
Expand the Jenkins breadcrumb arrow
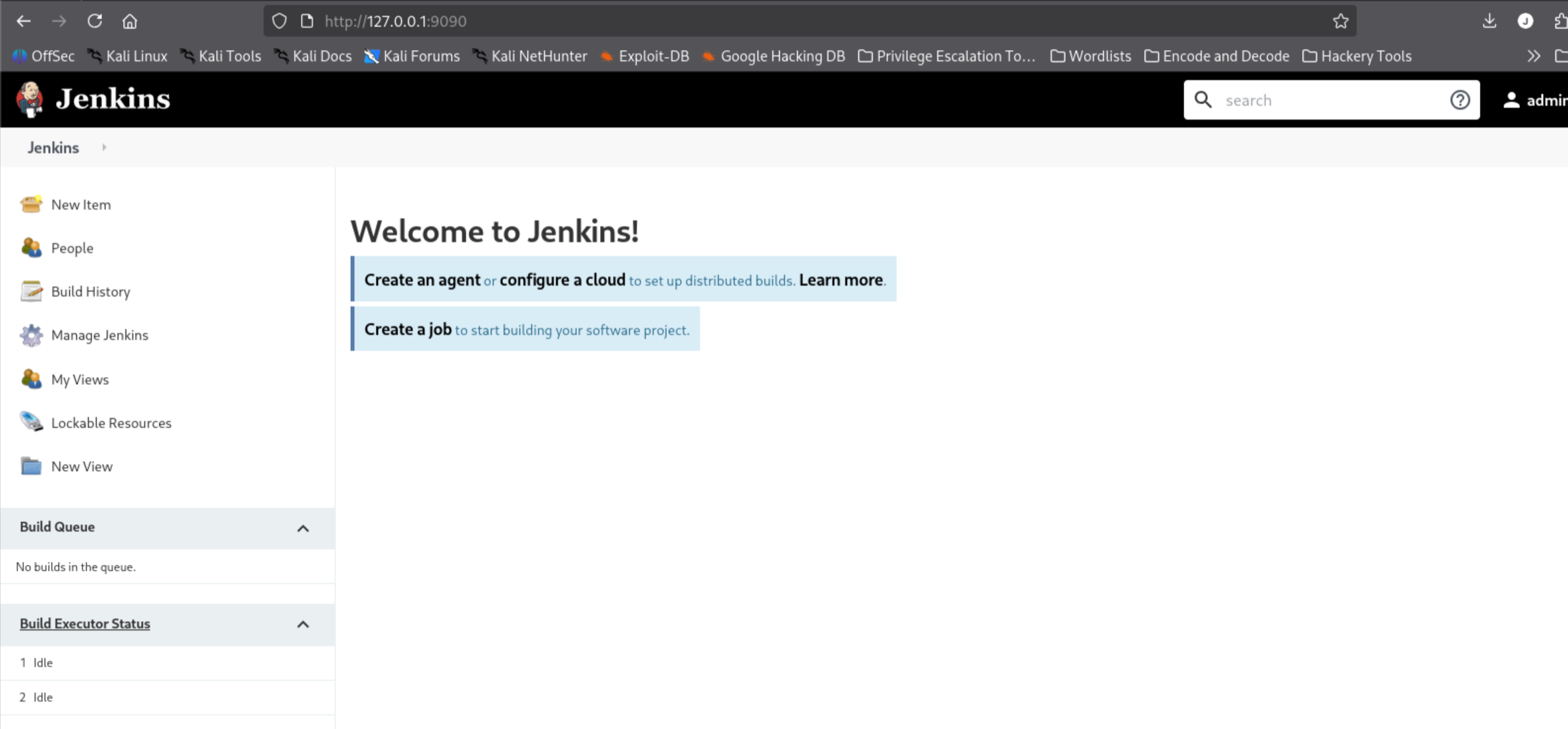coord(104,147)
